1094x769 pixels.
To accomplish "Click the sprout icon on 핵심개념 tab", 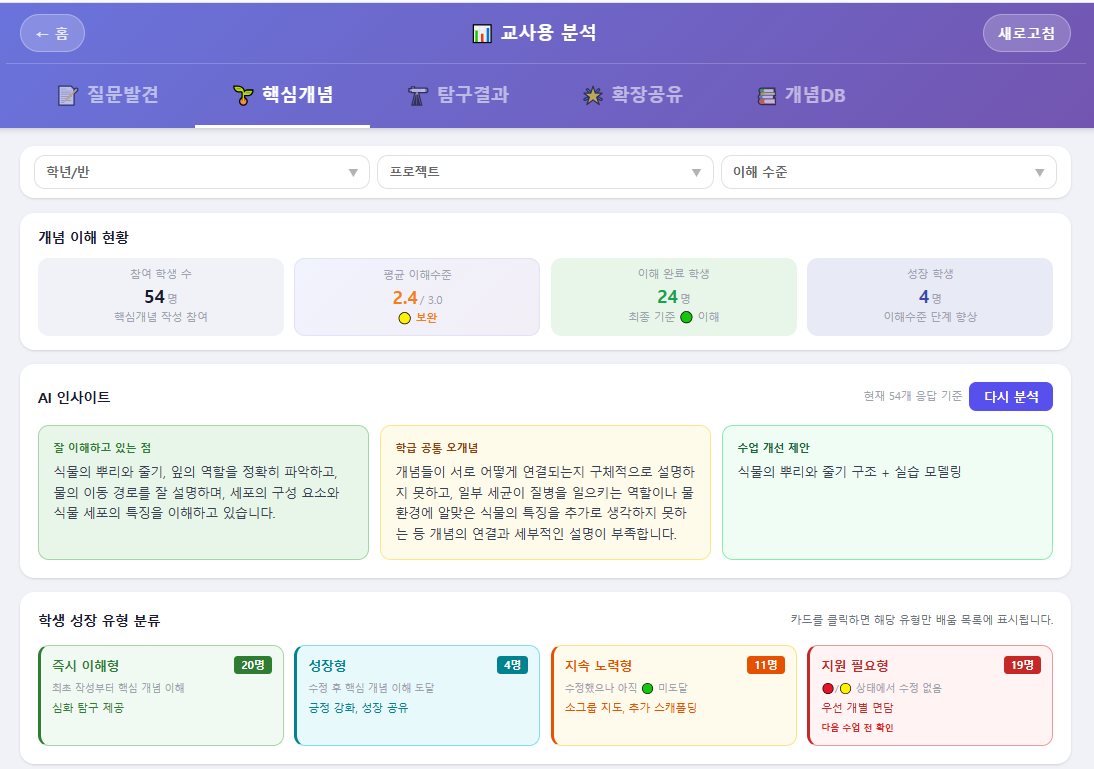I will pyautogui.click(x=242, y=95).
